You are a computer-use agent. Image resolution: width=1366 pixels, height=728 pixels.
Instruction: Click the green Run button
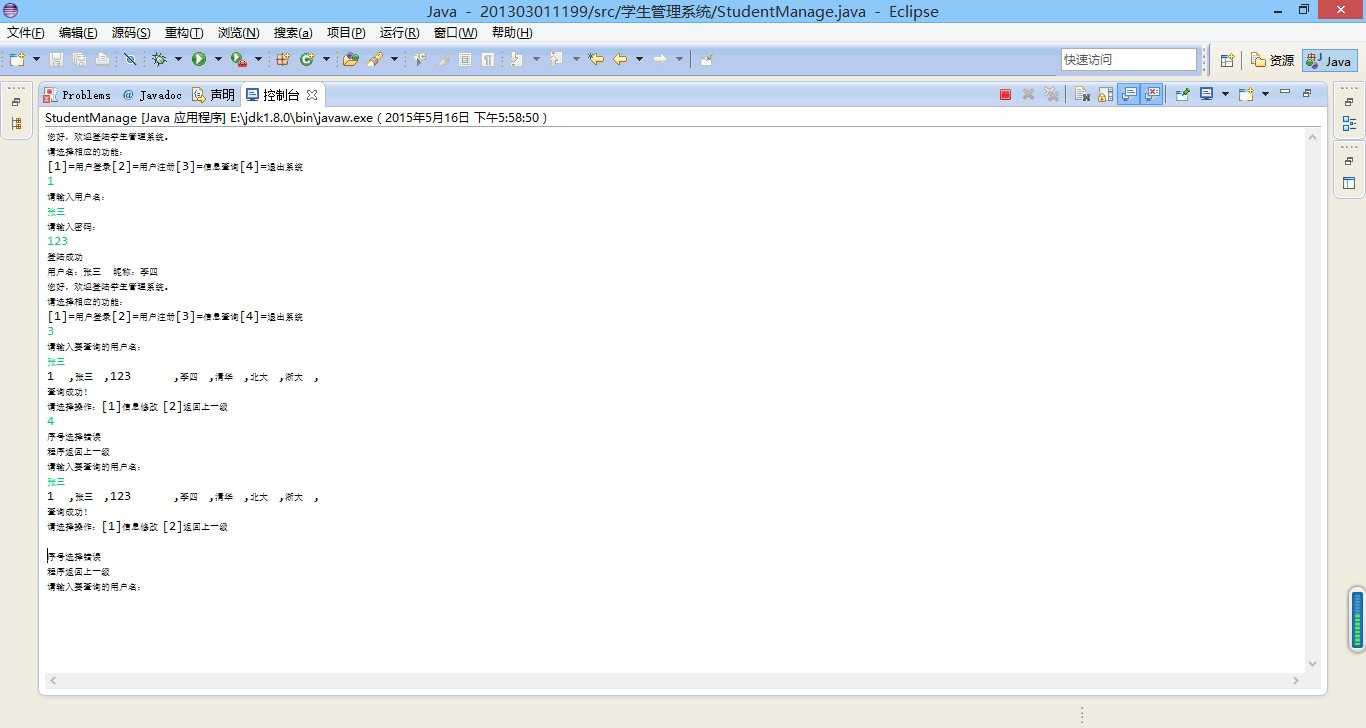click(x=199, y=60)
